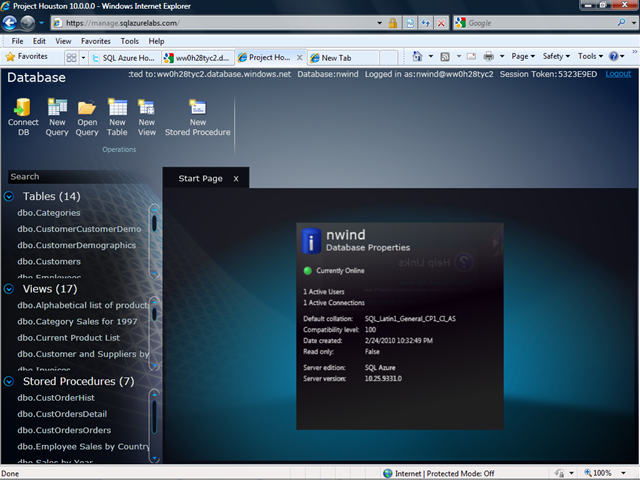Select dbo.Customers table

(x=49, y=262)
